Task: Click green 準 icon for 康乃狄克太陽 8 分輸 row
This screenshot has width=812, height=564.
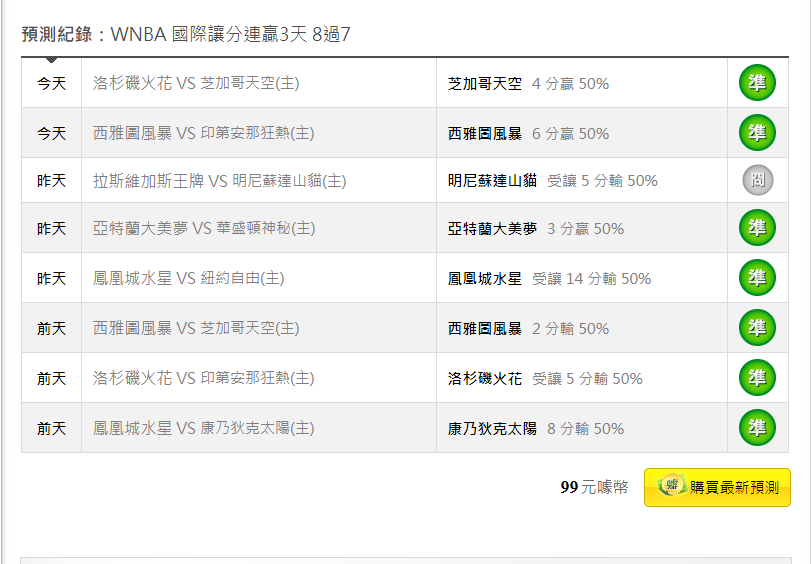Action: pos(757,427)
